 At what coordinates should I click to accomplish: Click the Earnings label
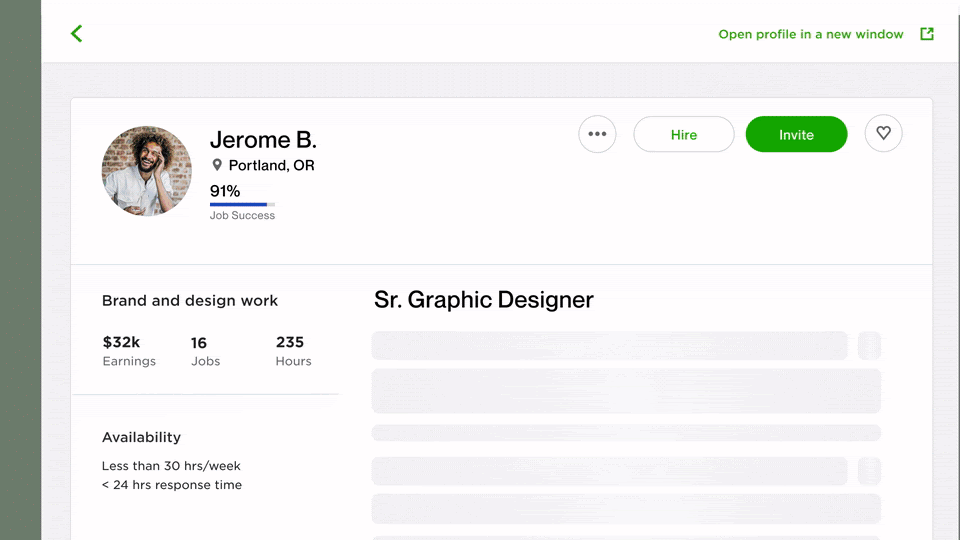click(129, 361)
